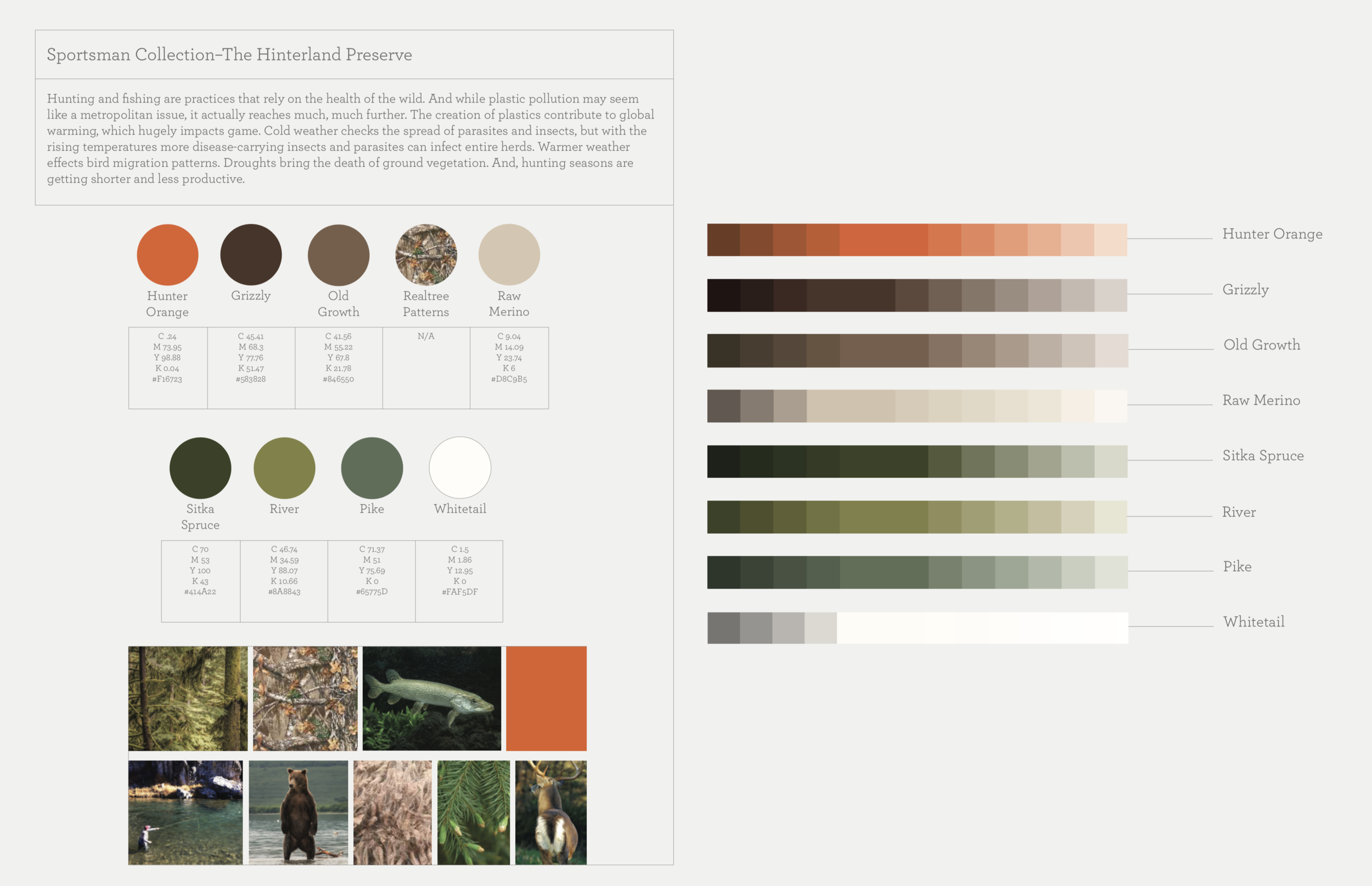Select the #F16723 hex value cell
Viewport: 1372px width, 886px height.
click(167, 379)
